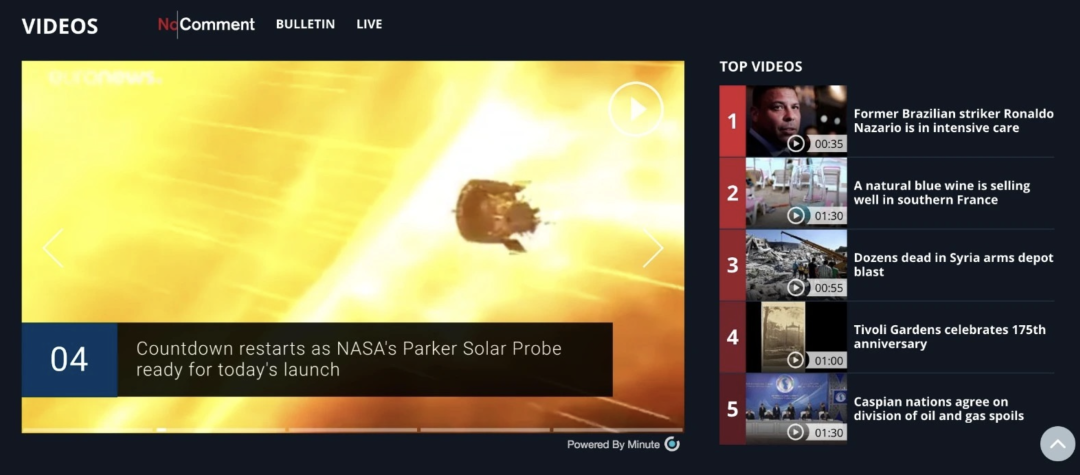This screenshot has width=1080, height=475.
Task: Click the 01:00 duration label
Action: (829, 360)
